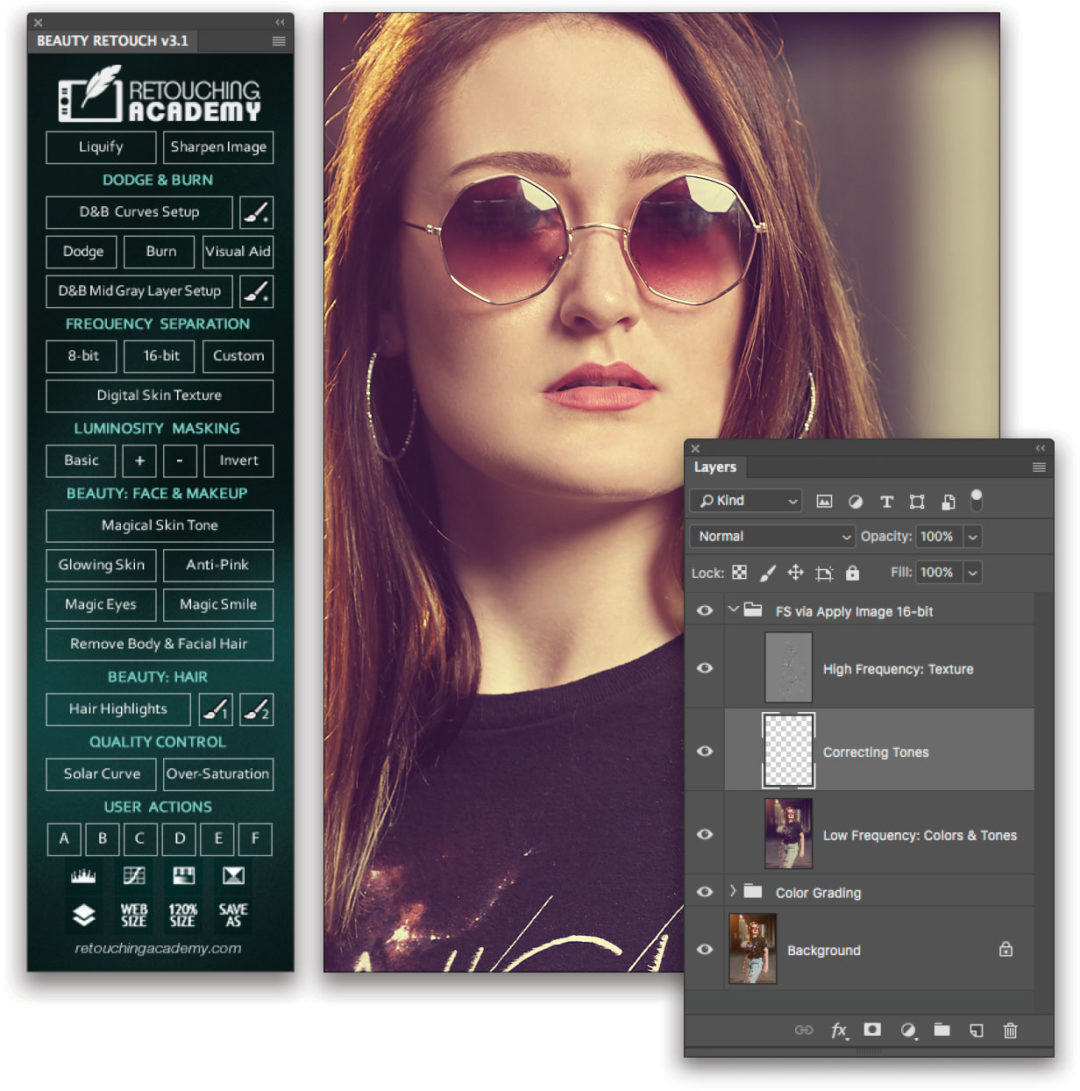Create a new layer in the Layers panel
This screenshot has width=1080, height=1091.
point(975,1030)
